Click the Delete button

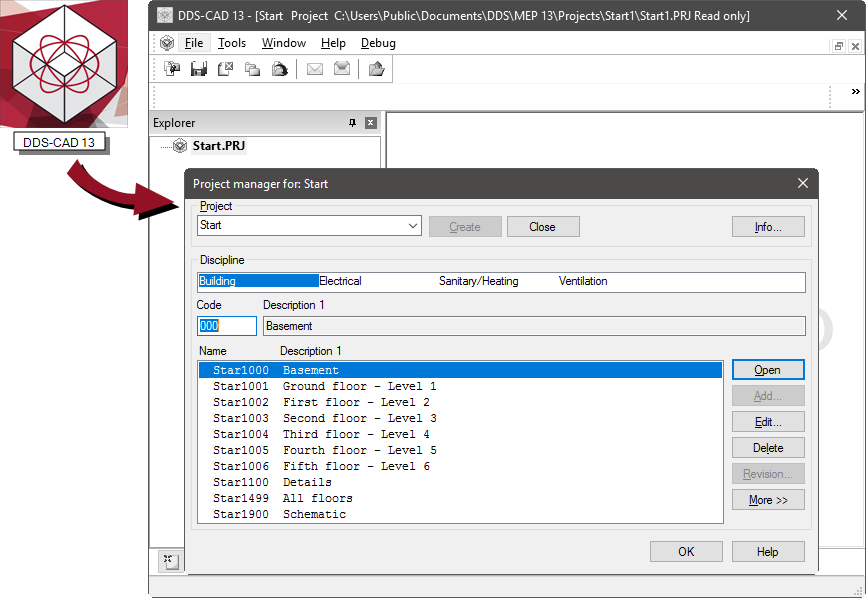pos(768,448)
